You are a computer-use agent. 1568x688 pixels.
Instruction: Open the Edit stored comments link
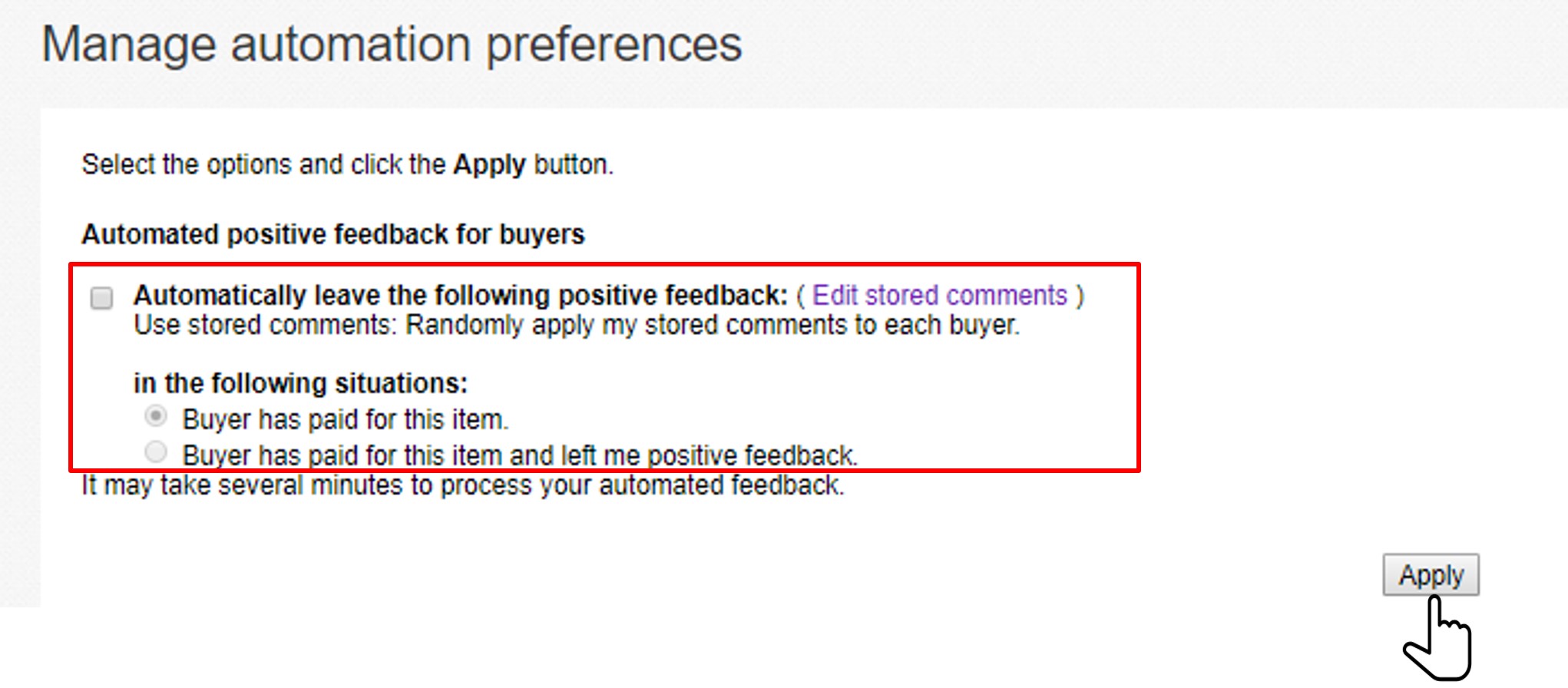pos(940,296)
